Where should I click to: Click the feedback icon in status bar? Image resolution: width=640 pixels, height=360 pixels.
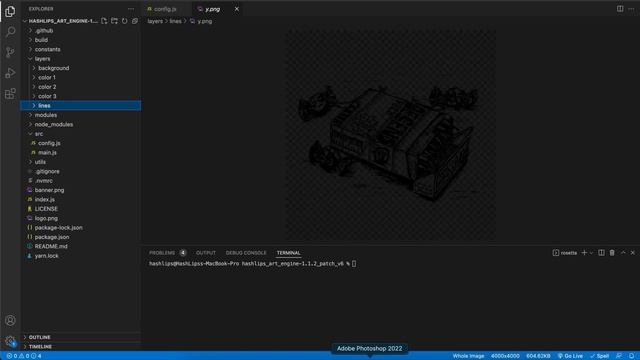pyautogui.click(x=619, y=356)
